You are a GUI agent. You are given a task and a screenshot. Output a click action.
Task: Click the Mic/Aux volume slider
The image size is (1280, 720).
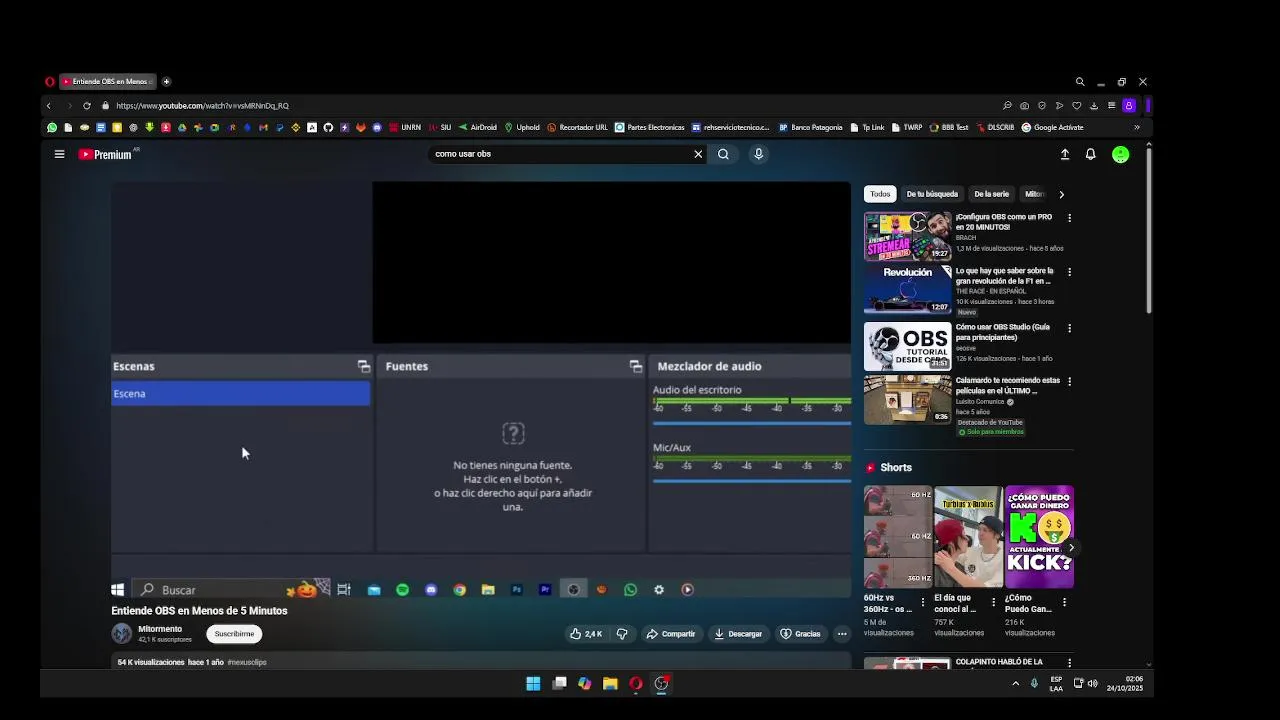coord(752,481)
